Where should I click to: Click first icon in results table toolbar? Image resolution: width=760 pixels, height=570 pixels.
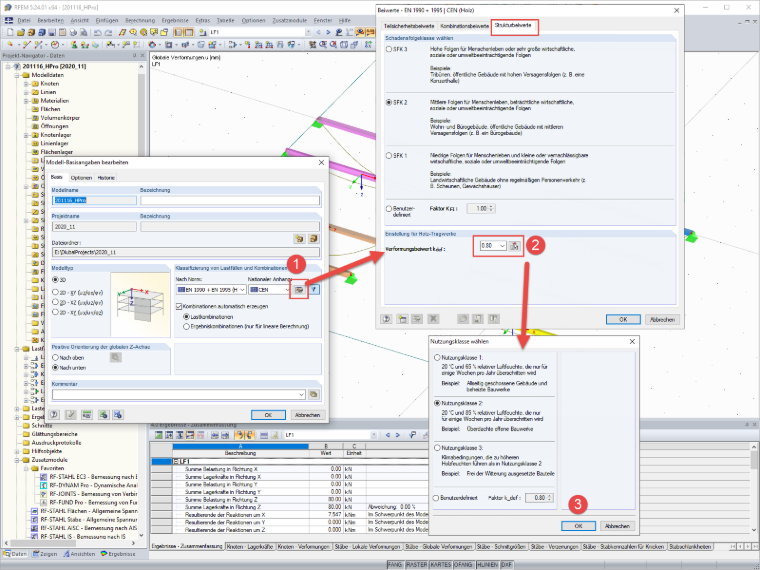pyautogui.click(x=158, y=435)
